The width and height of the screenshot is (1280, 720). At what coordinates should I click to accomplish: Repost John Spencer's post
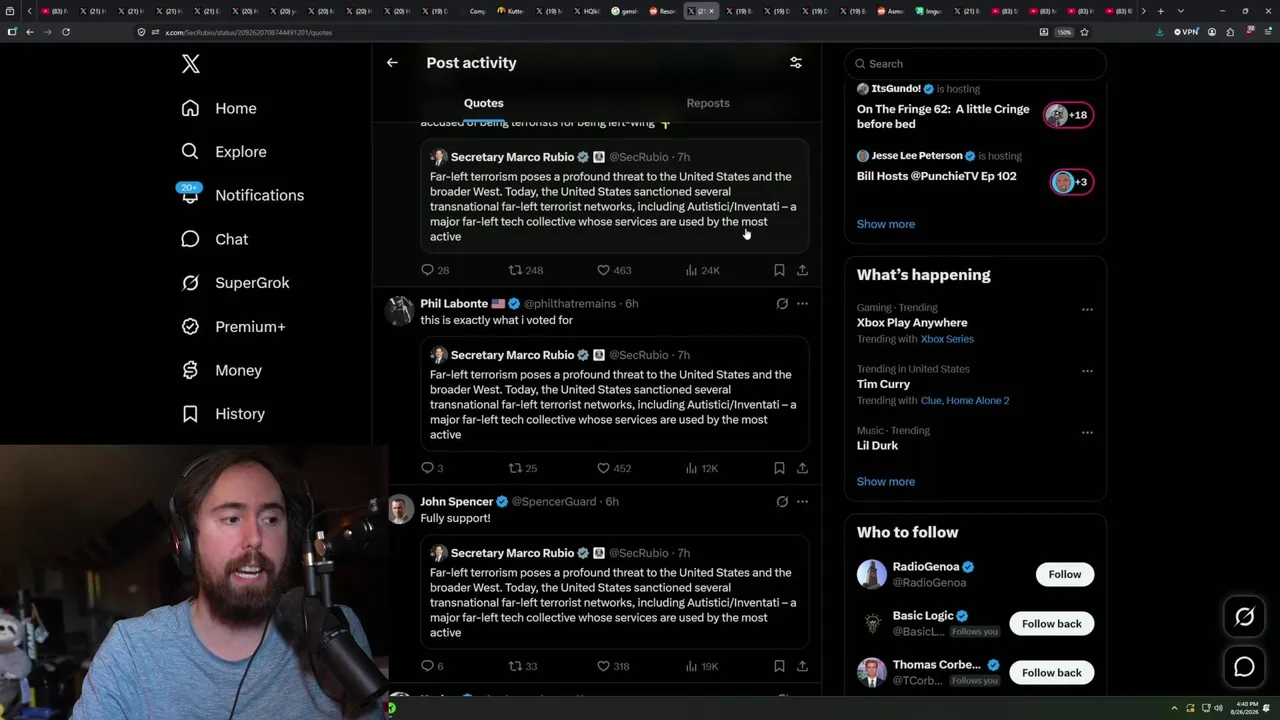click(523, 666)
